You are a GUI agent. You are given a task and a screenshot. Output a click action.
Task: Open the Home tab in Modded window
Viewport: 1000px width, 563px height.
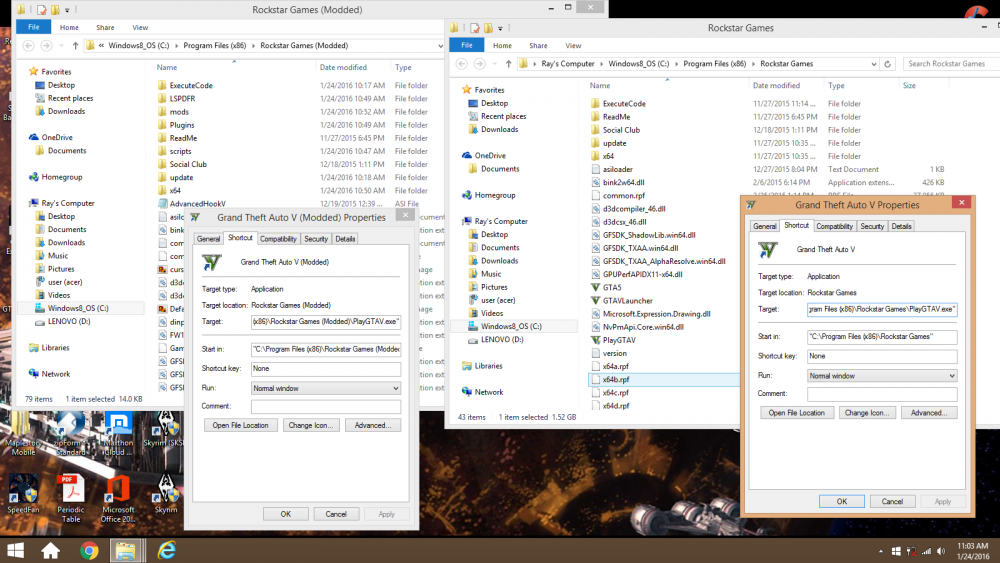pos(69,27)
